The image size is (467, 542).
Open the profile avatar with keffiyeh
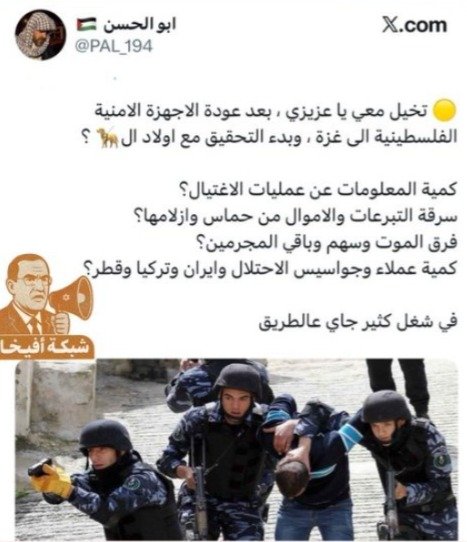pyautogui.click(x=40, y=35)
